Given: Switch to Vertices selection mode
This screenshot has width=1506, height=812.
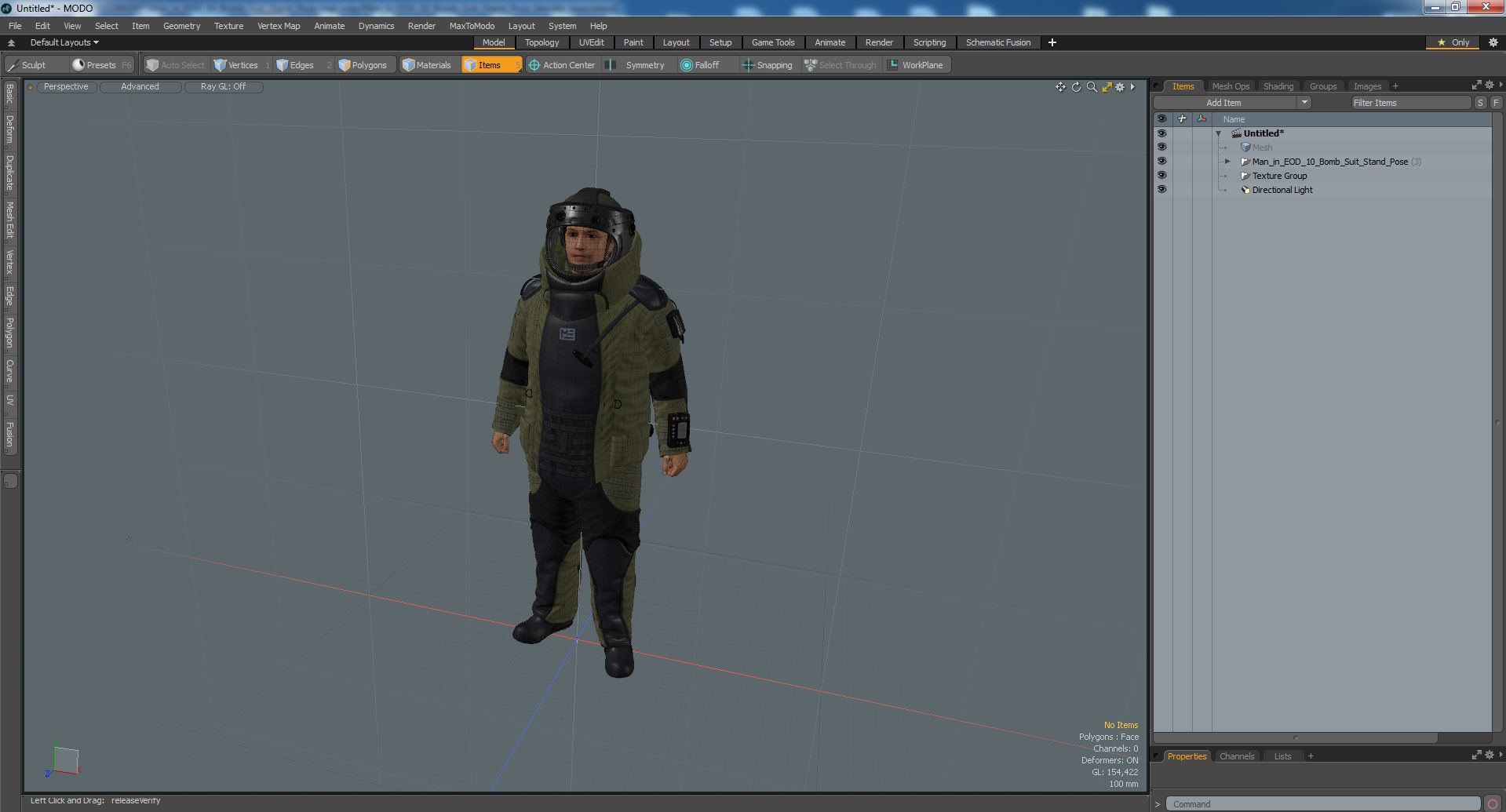Looking at the screenshot, I should click(x=242, y=65).
